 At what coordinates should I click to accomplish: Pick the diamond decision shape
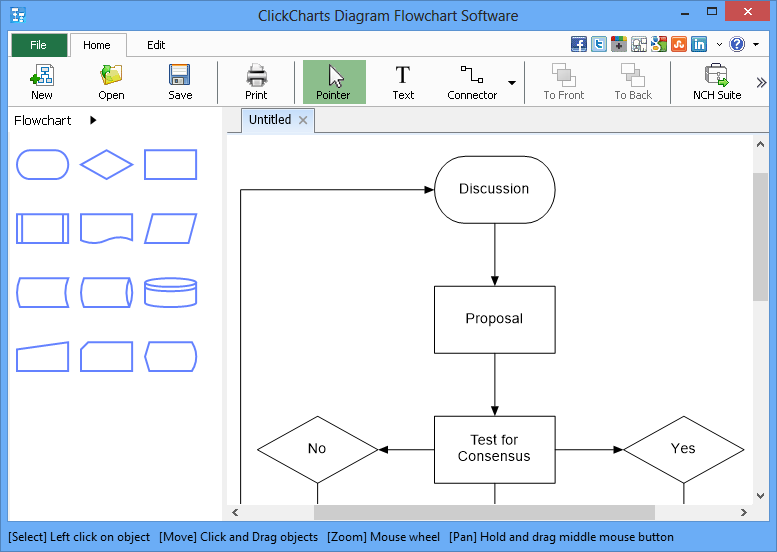click(x=107, y=165)
